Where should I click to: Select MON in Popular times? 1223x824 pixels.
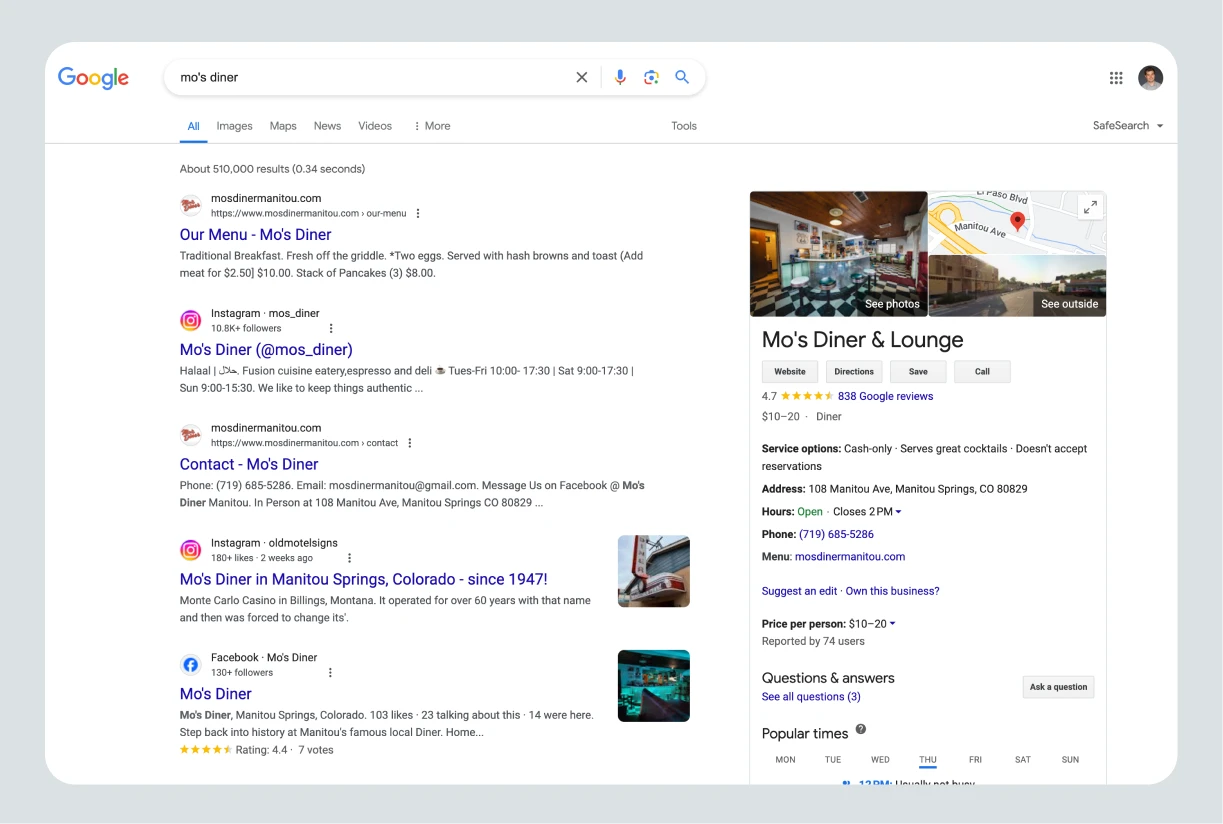(786, 760)
